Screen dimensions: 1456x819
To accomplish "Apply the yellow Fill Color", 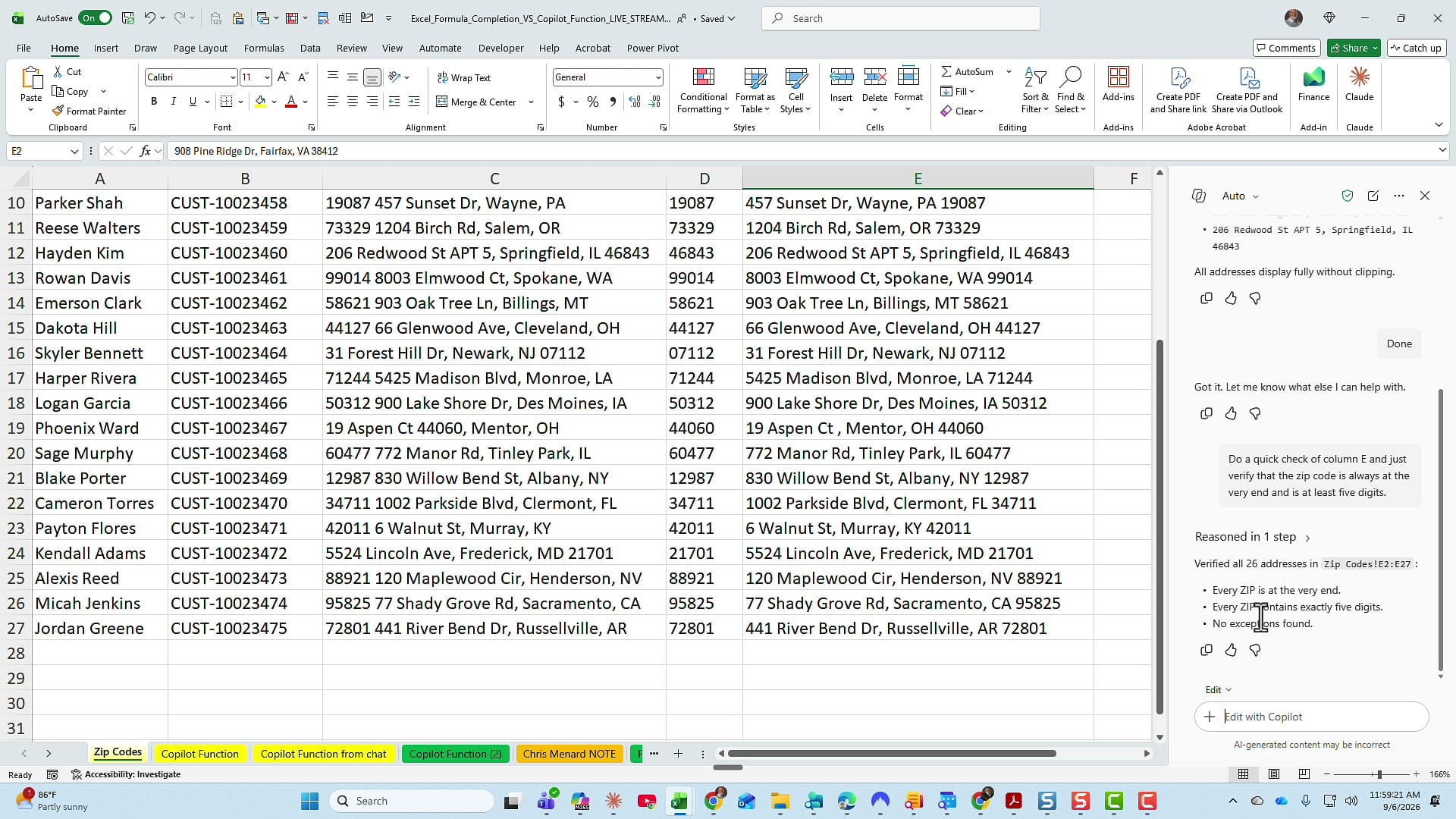I will pos(260,102).
